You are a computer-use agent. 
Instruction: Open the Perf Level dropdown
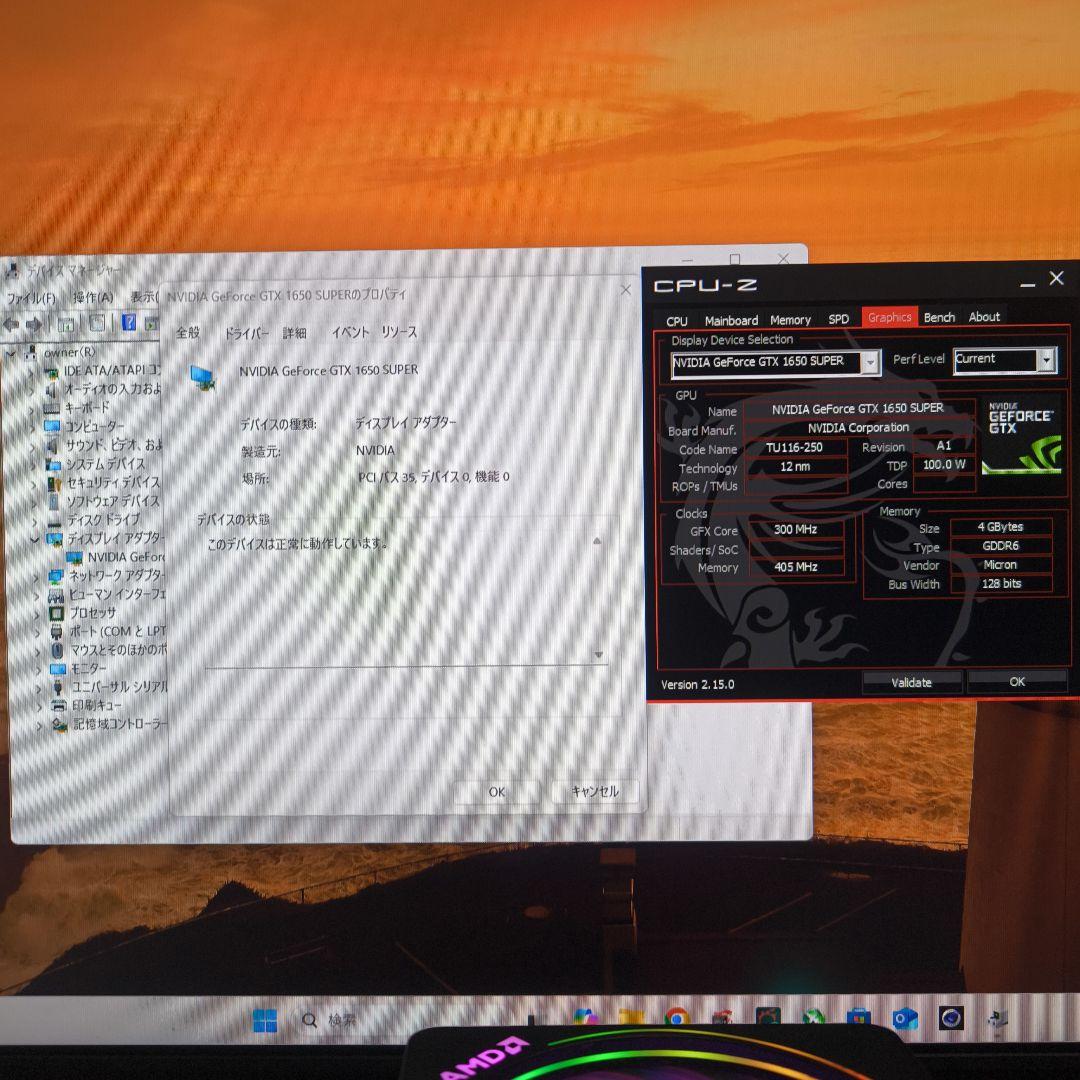click(1048, 360)
